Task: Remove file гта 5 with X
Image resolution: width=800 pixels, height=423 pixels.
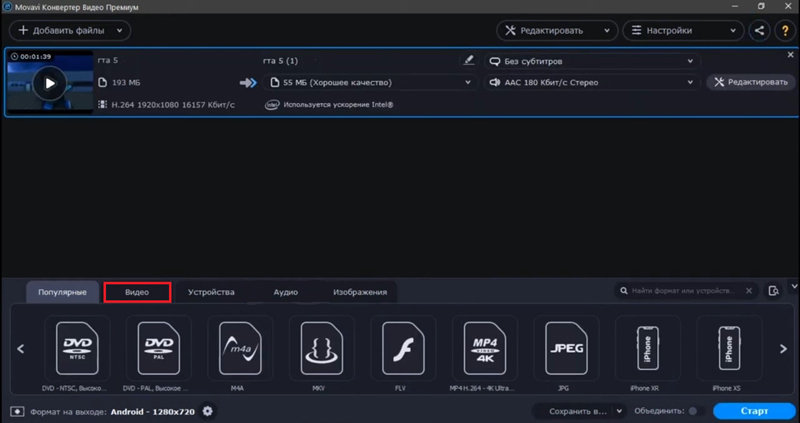Action: (790, 55)
